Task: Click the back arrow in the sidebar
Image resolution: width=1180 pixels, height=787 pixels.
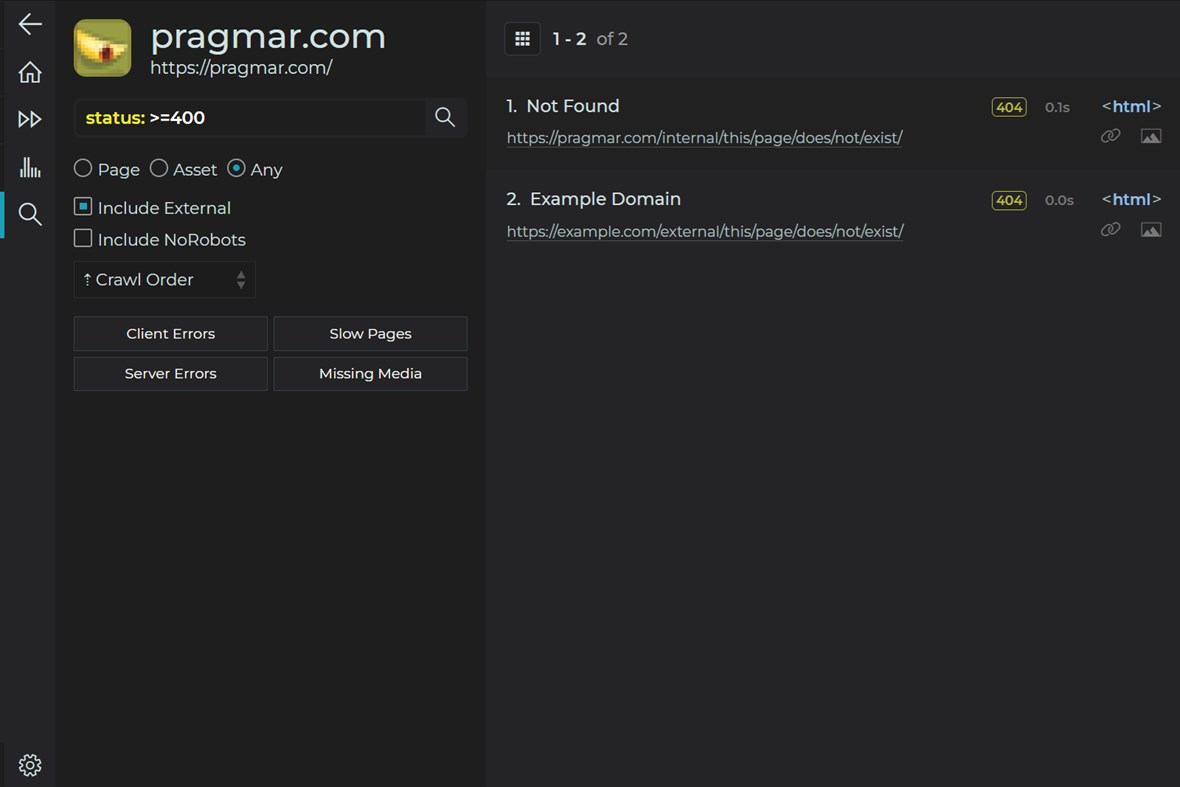Action: click(x=29, y=23)
